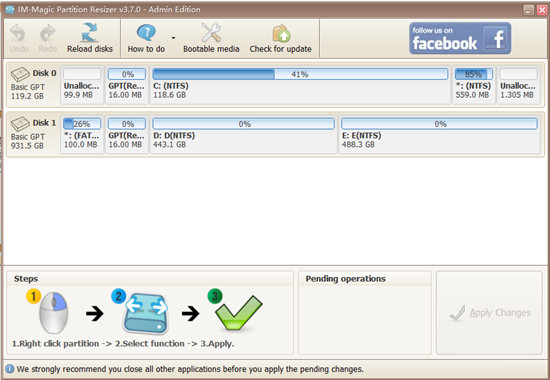Select the 100.0 MB FAT partition on Disk 1
550x380 pixels.
click(82, 134)
